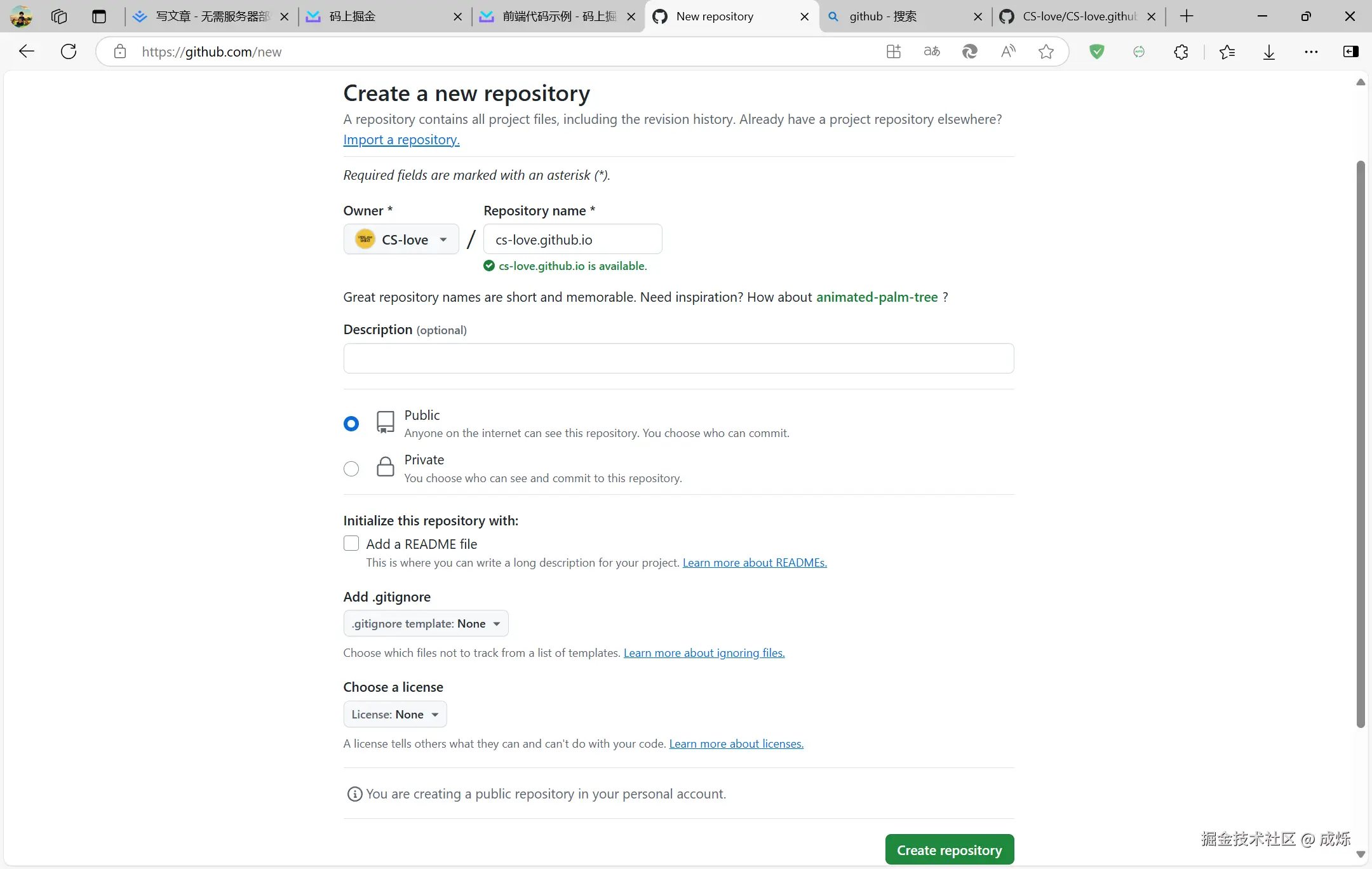This screenshot has width=1372, height=869.
Task: Start Read aloud for the page
Action: pyautogui.click(x=1008, y=51)
